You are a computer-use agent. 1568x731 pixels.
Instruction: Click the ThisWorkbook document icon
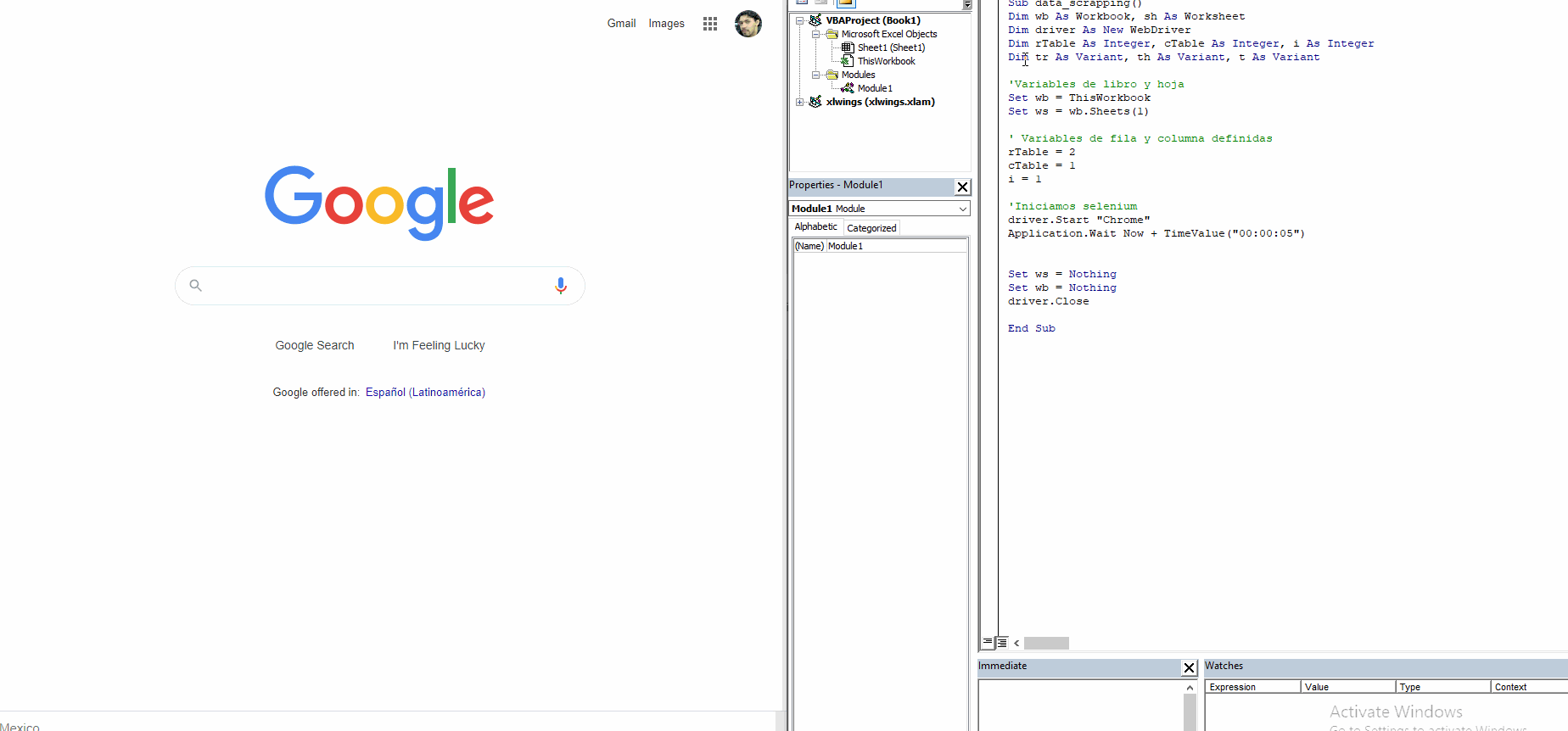[x=848, y=61]
